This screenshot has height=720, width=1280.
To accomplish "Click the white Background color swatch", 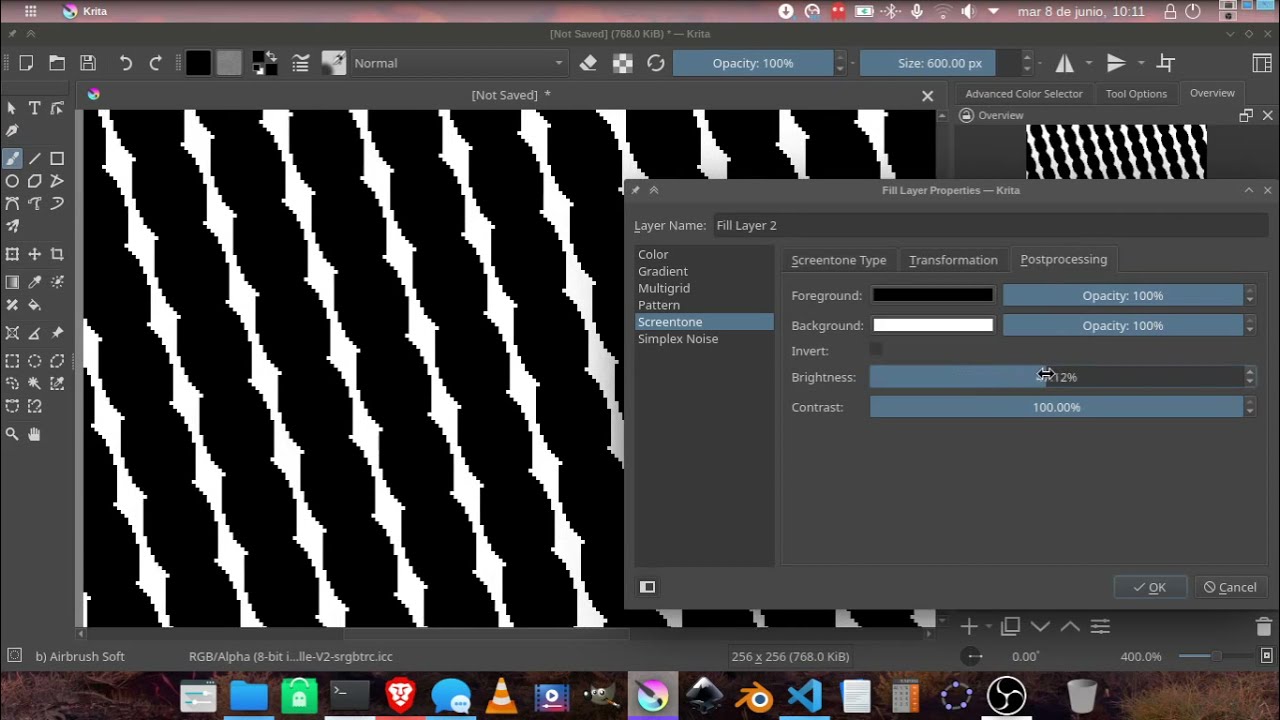I will 932,325.
